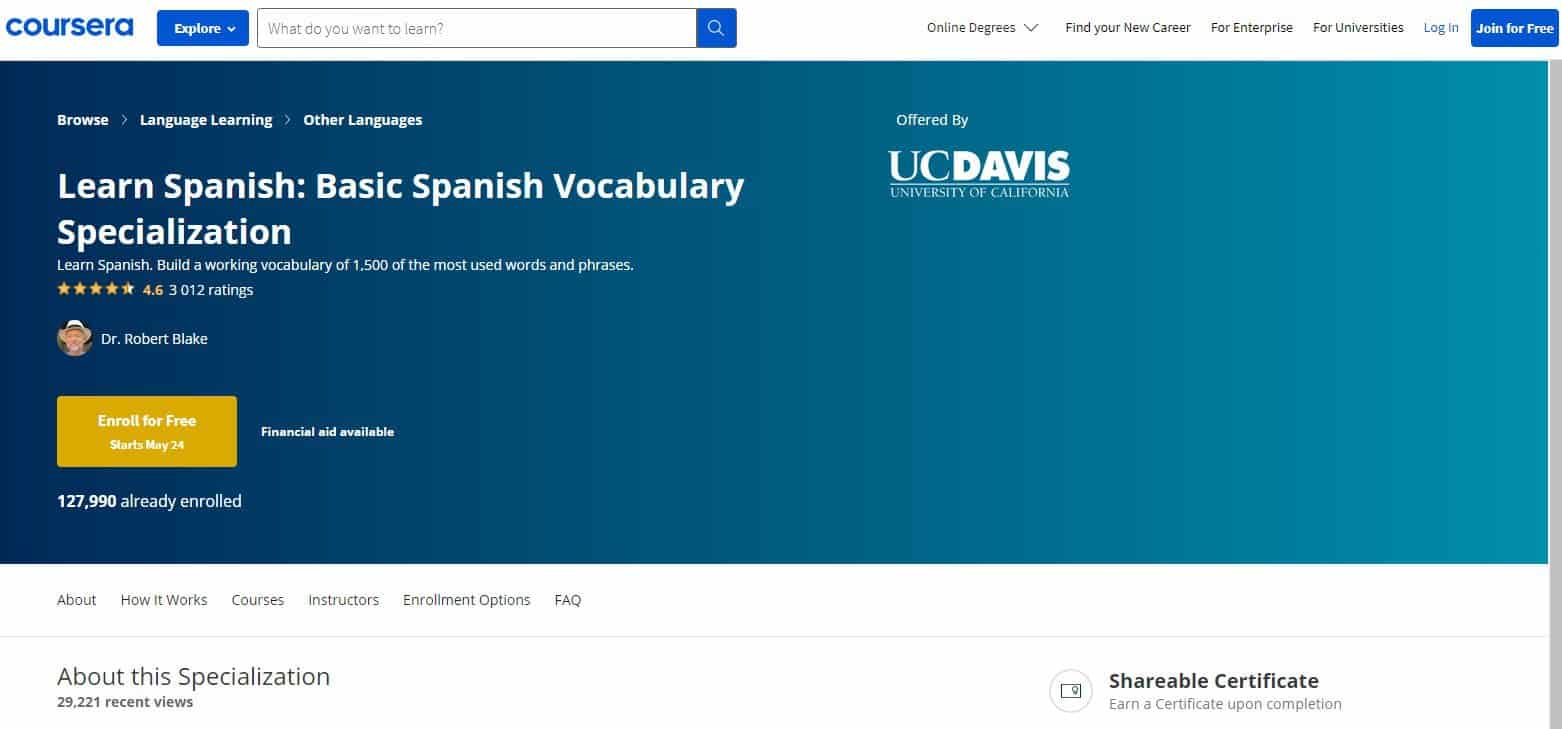Click the first rating star
Screen dimensions: 1562x729
click(x=64, y=288)
